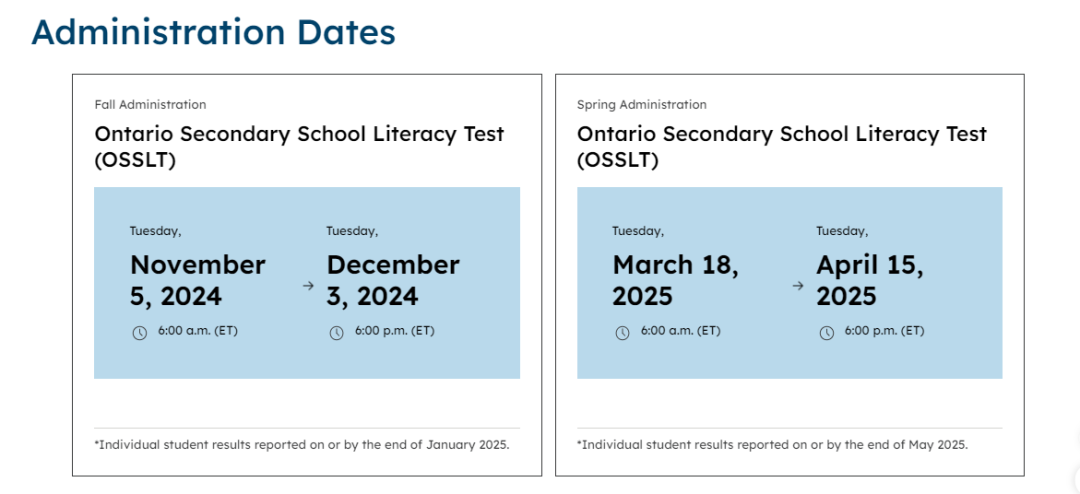This screenshot has width=1080, height=494.
Task: Click the Spring OSSLT test title
Action: (x=781, y=146)
